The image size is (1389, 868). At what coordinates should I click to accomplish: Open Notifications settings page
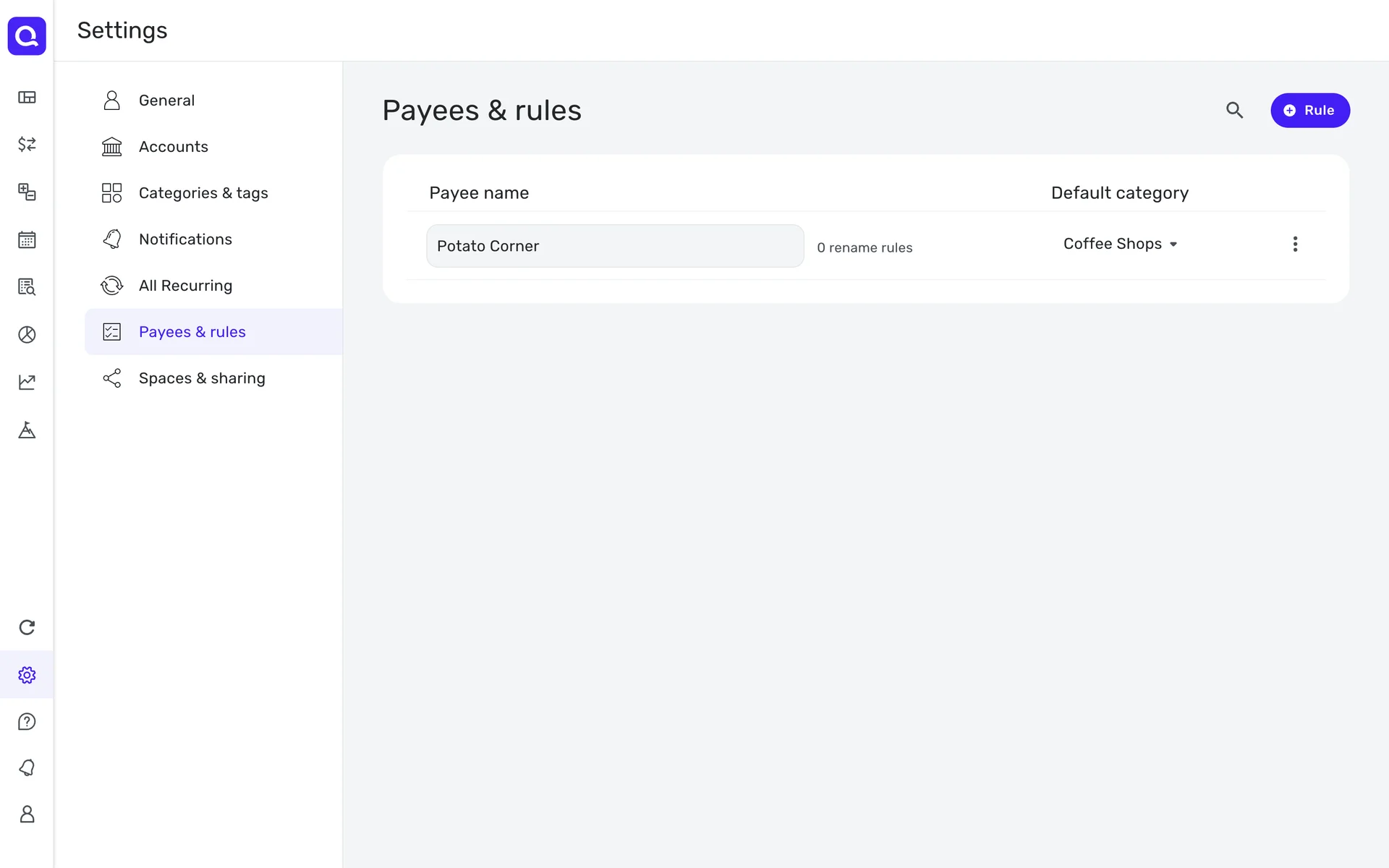pyautogui.click(x=185, y=239)
